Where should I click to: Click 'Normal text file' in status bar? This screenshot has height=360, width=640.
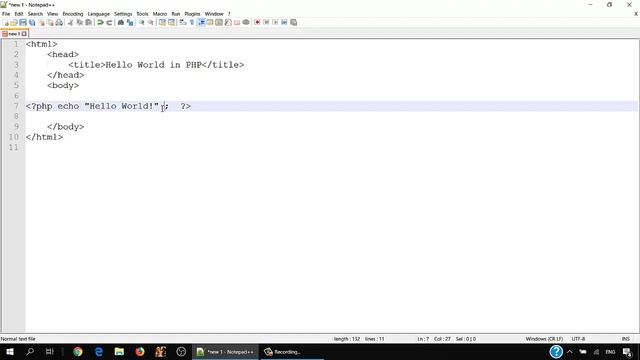tap(18, 339)
